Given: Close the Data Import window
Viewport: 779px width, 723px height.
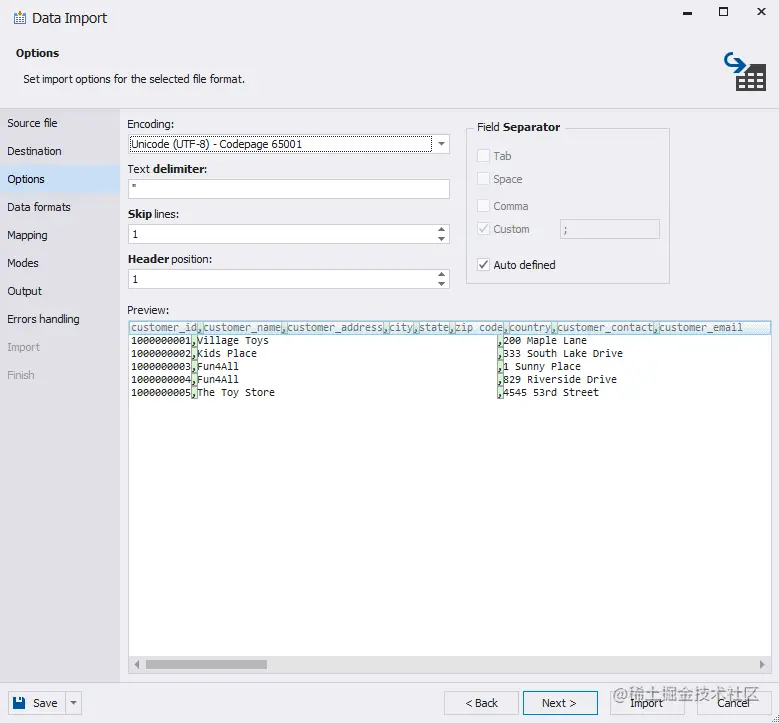Looking at the screenshot, I should pos(761,11).
